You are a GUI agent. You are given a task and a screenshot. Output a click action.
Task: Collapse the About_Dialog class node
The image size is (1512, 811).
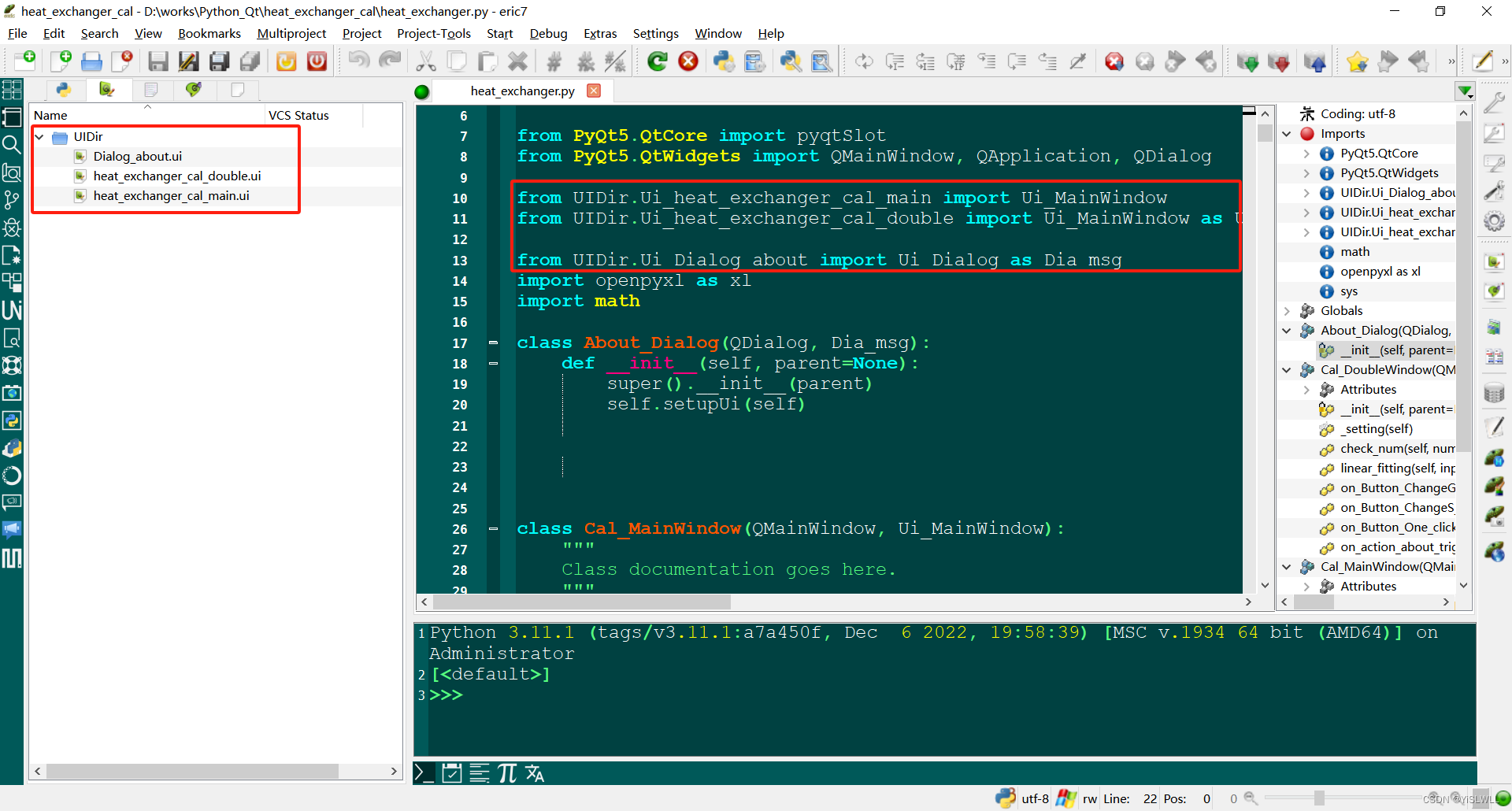pos(1287,331)
